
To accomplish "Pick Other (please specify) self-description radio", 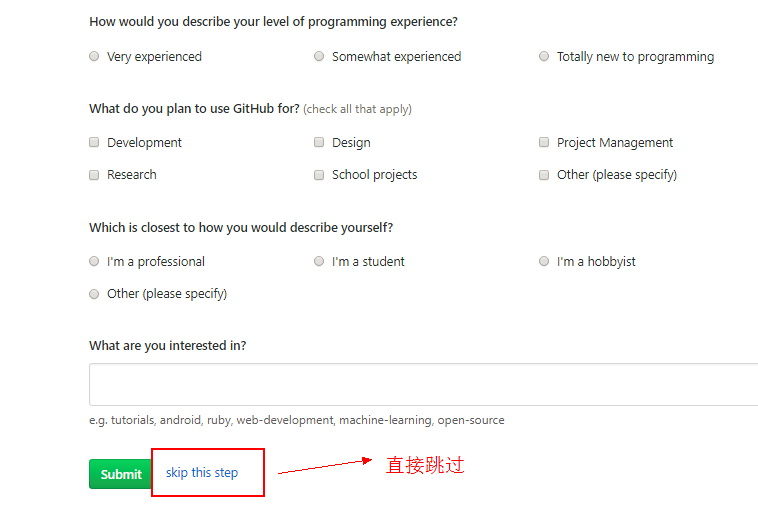I will coord(94,294).
